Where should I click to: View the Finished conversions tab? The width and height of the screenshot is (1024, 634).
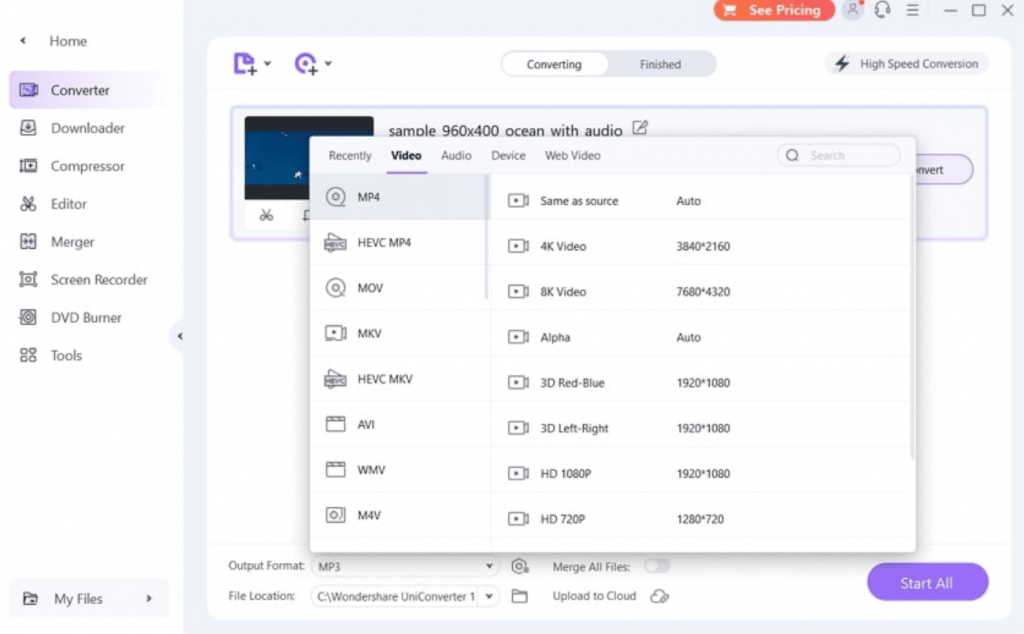pos(659,63)
